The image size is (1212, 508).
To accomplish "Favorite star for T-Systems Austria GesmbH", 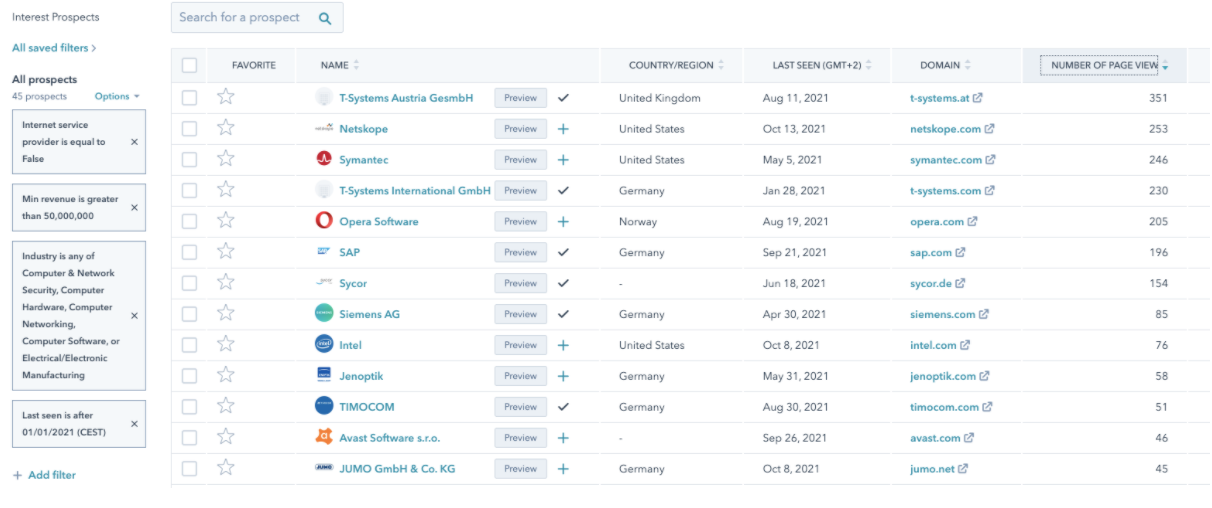I will [x=226, y=97].
